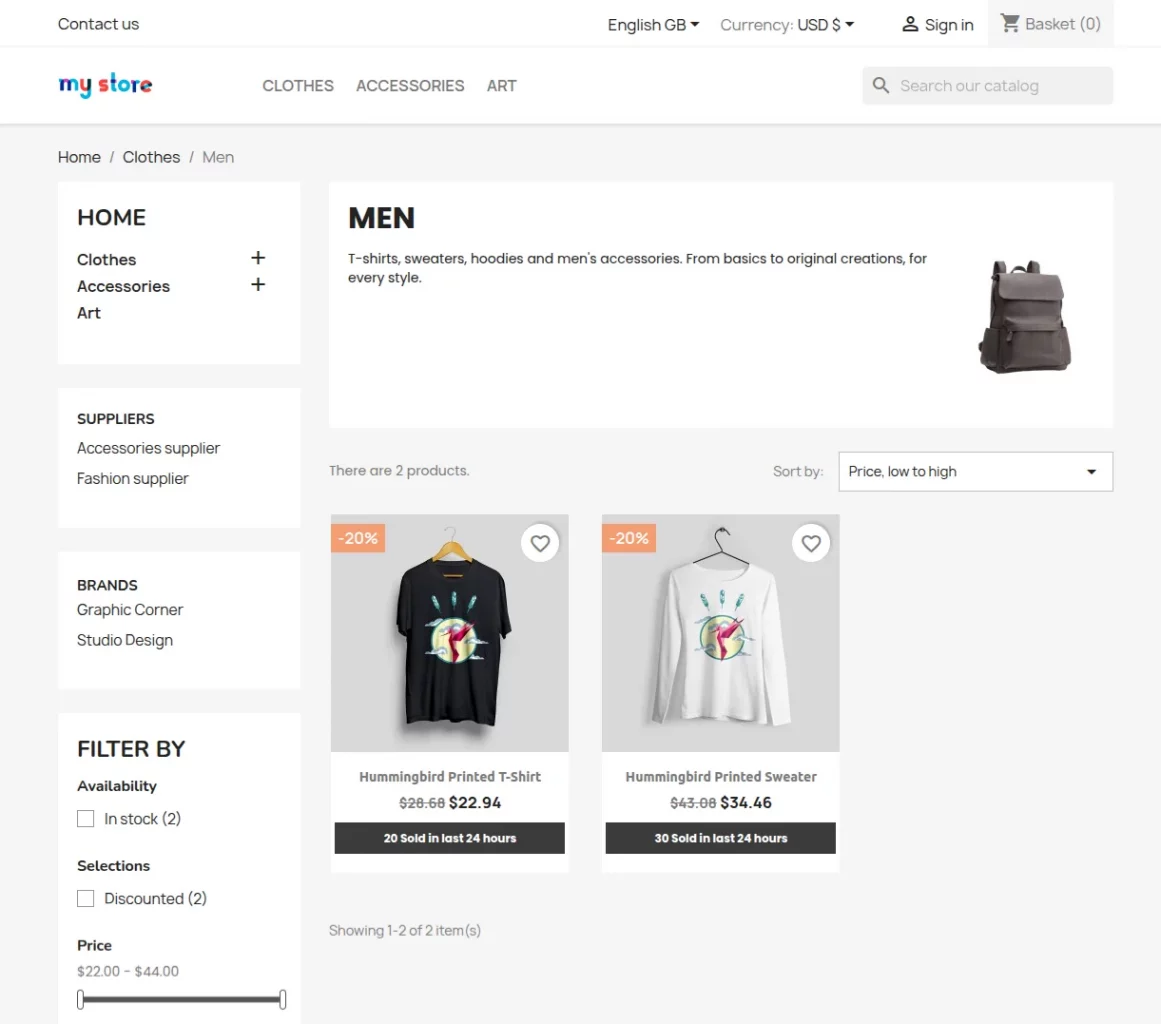Tick the Discounted checkbox
The image size is (1161, 1024).
pos(86,899)
